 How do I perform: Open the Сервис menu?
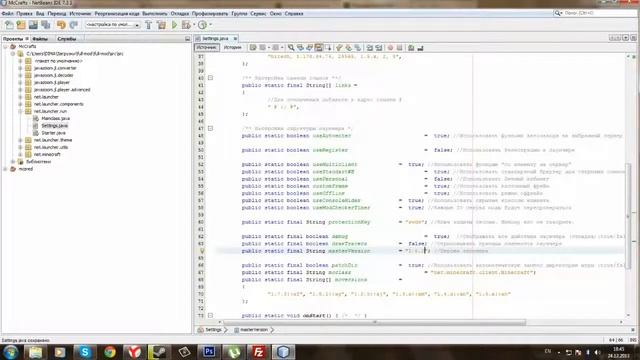tap(258, 13)
